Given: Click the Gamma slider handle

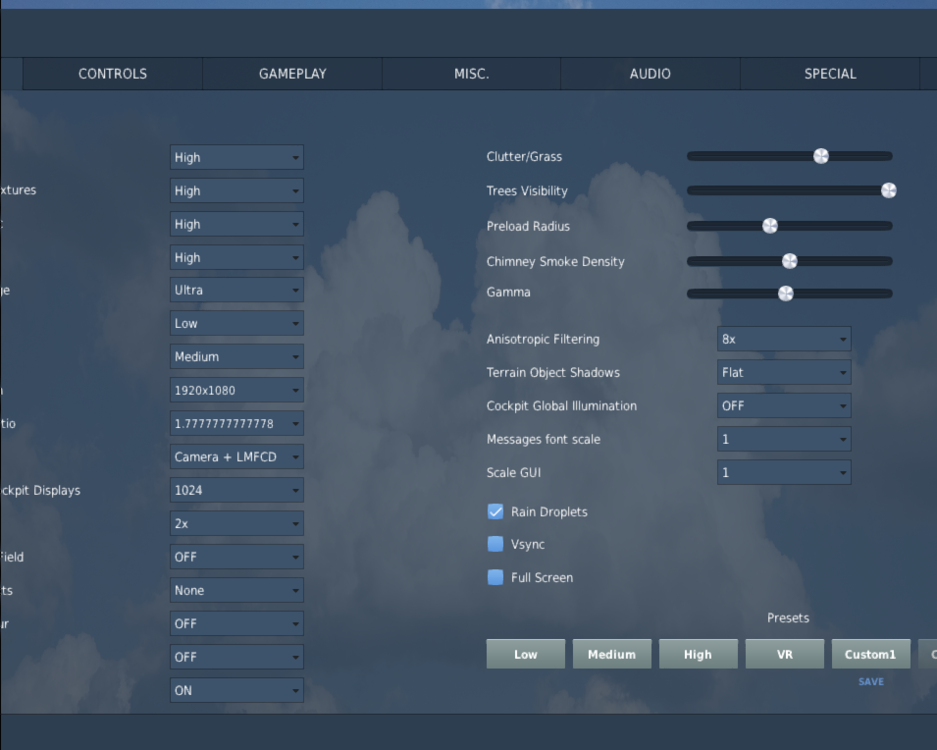Looking at the screenshot, I should click(x=785, y=293).
